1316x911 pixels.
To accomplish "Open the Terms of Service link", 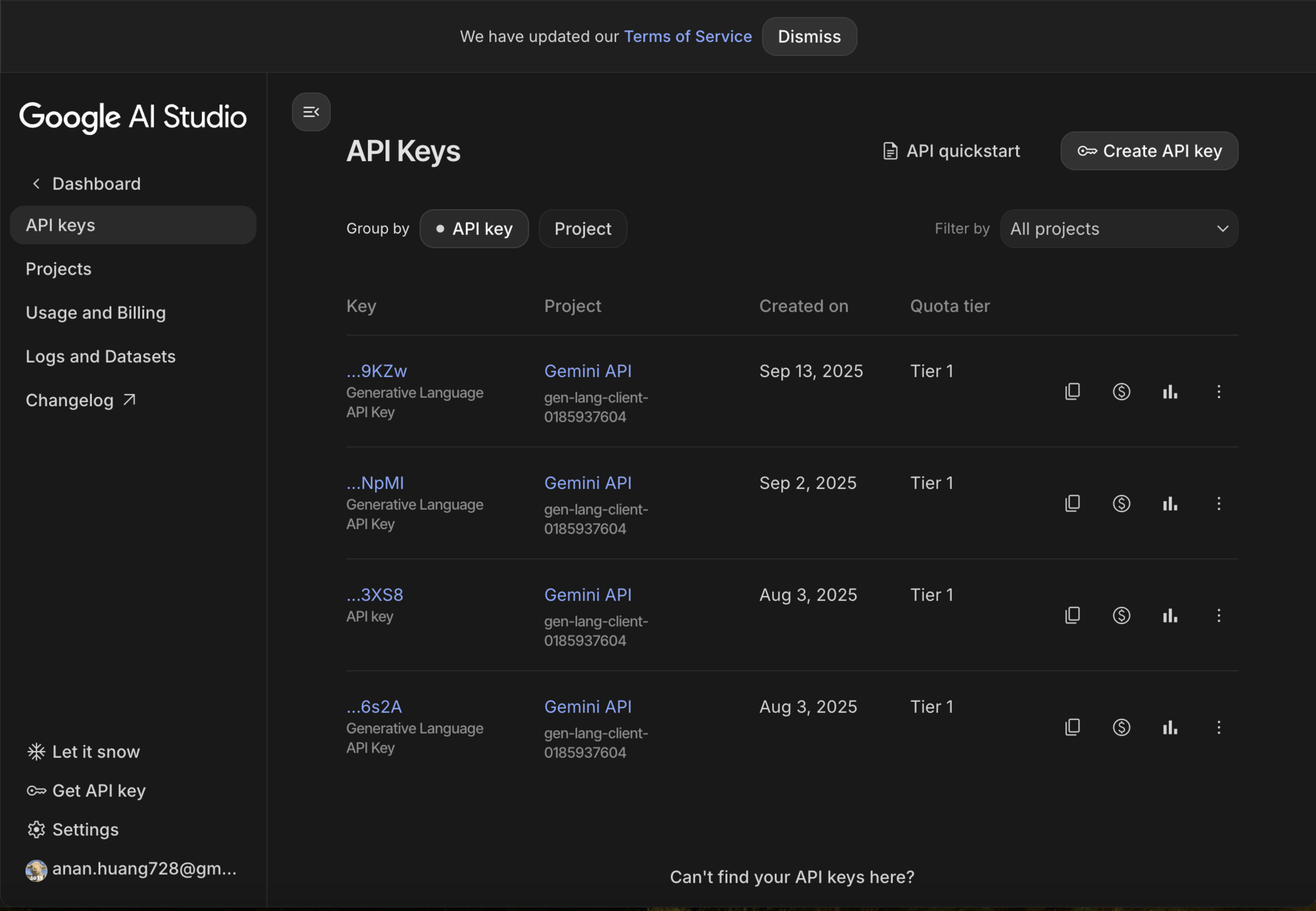I will pyautogui.click(x=687, y=36).
